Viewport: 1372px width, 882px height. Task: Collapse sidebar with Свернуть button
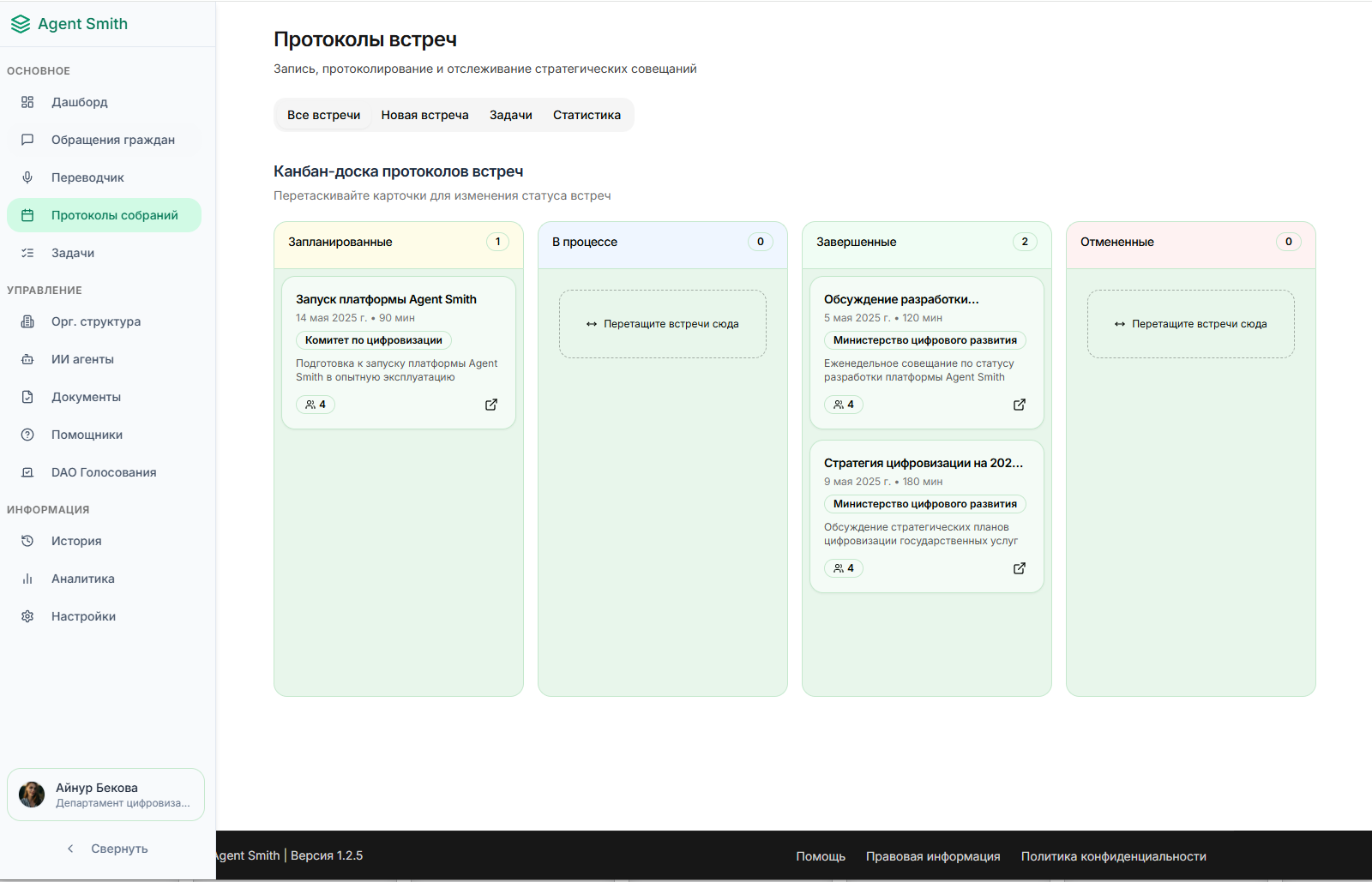(108, 849)
